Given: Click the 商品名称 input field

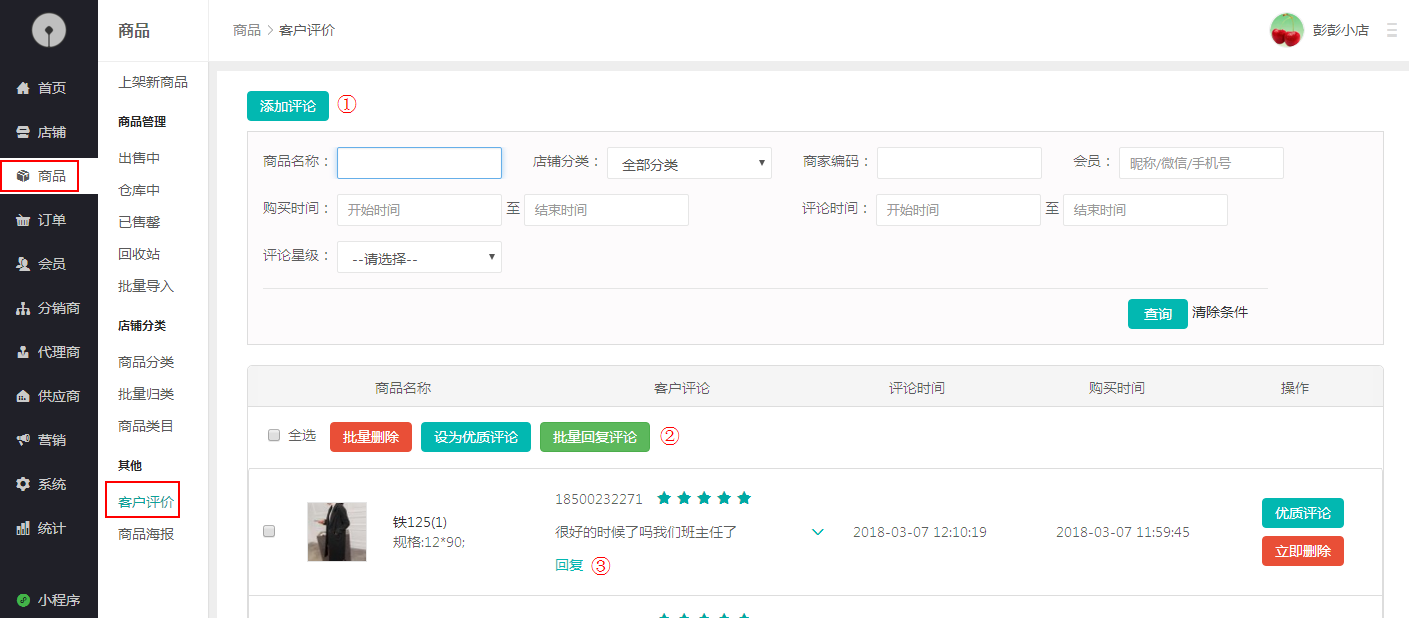Looking at the screenshot, I should (x=419, y=163).
